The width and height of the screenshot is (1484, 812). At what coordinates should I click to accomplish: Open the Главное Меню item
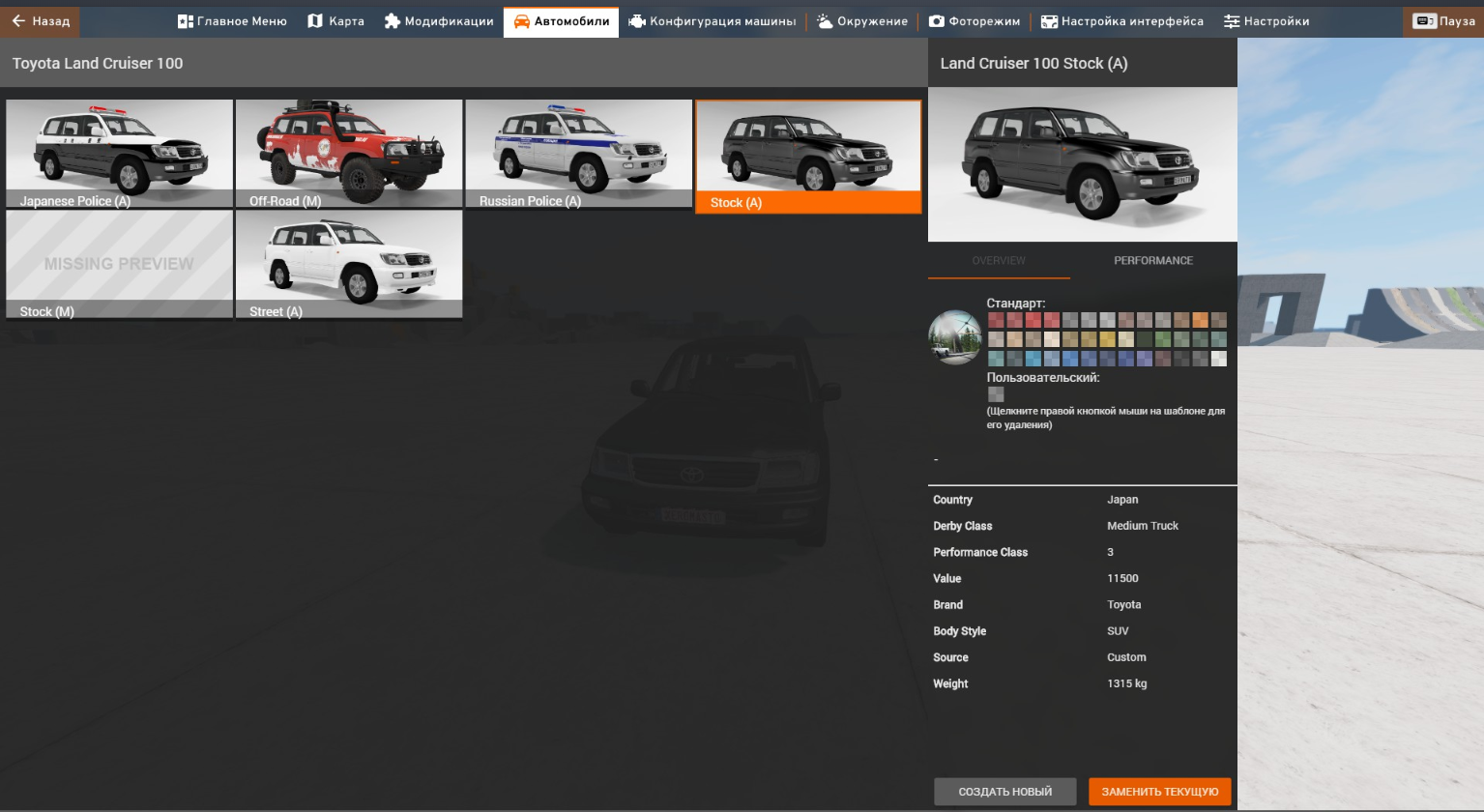[232, 20]
